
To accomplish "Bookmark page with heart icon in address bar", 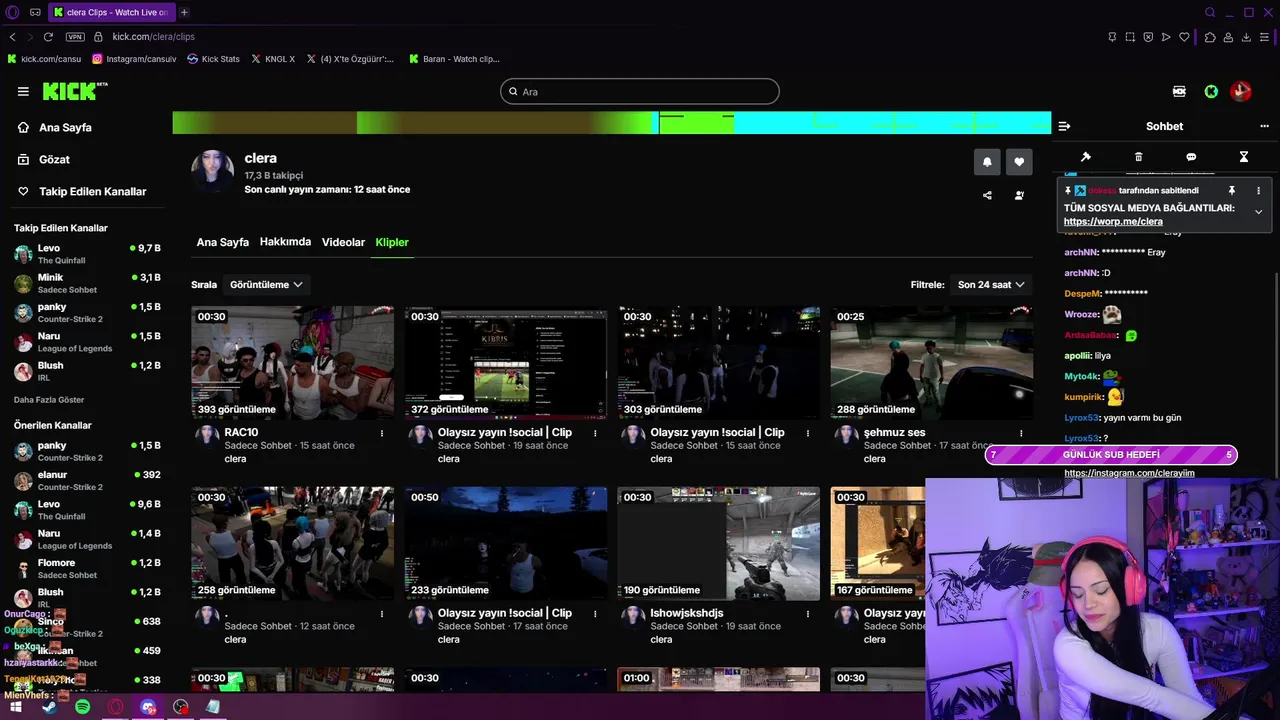I will pos(1184,37).
